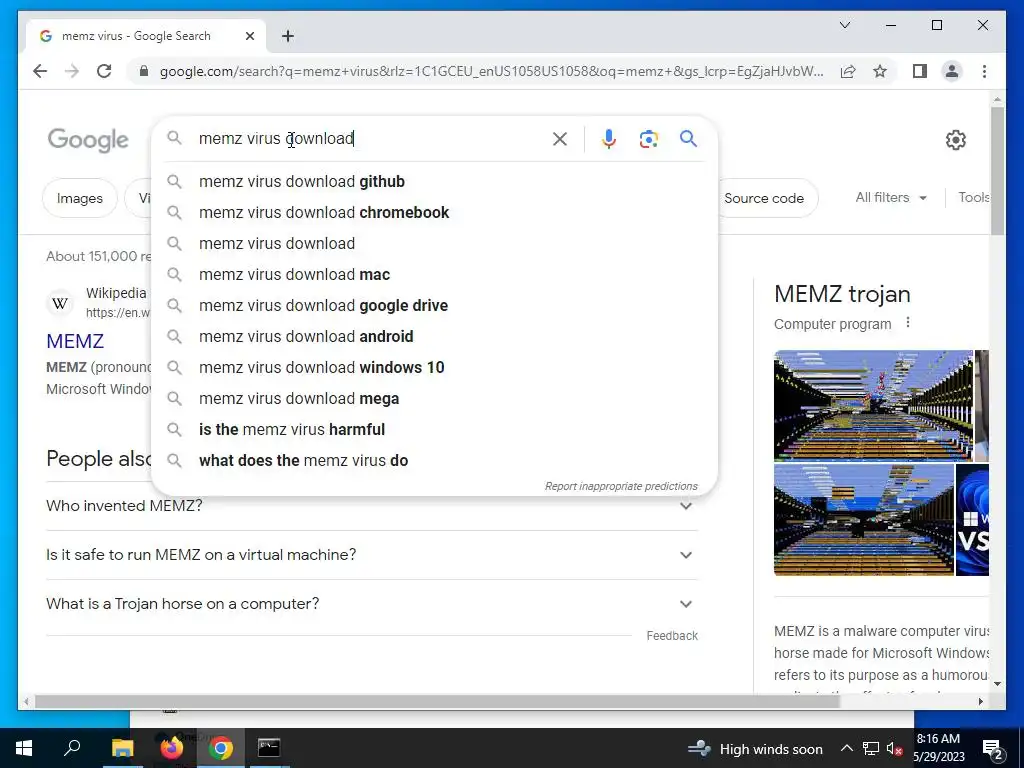Click the Google logo

point(88,140)
